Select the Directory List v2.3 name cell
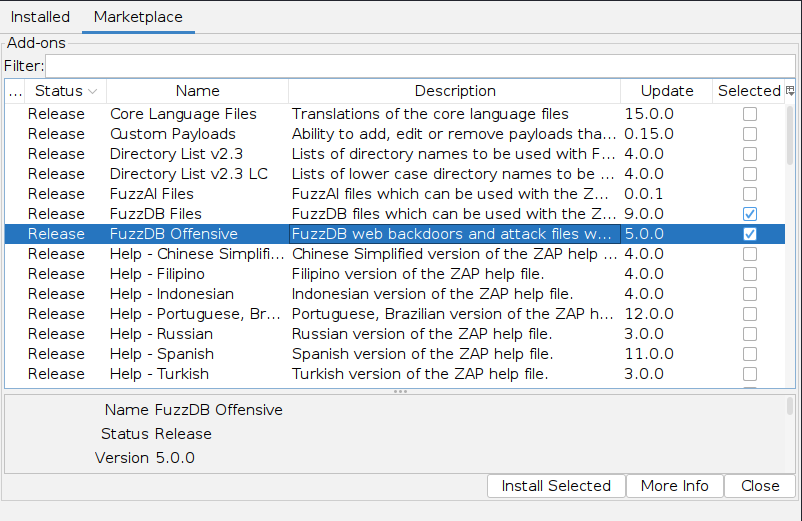 click(197, 154)
